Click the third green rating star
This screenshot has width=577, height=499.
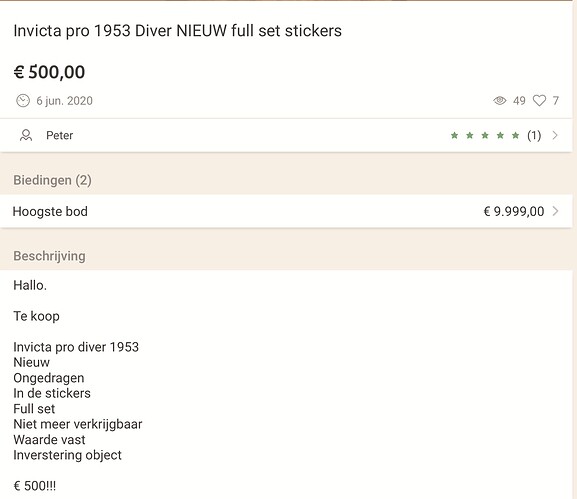485,135
